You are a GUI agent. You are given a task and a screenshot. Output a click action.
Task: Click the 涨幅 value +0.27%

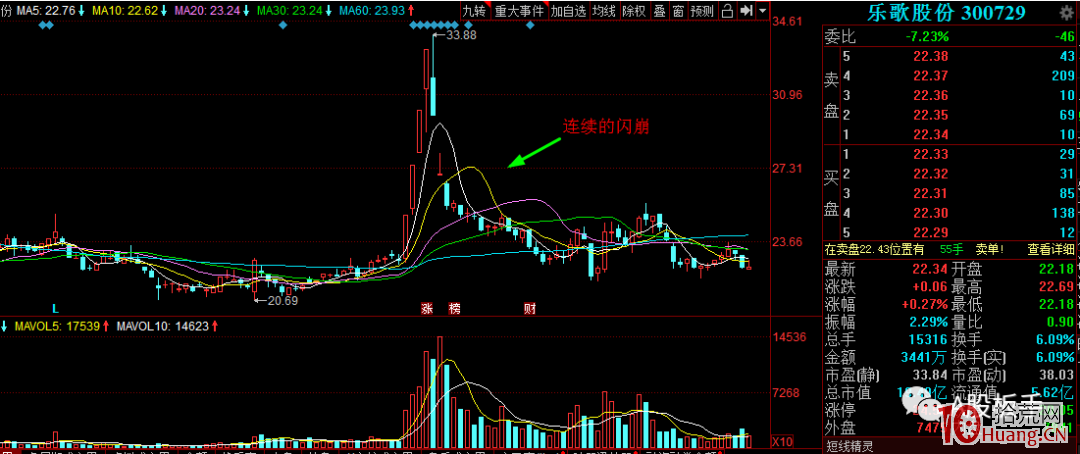(926, 305)
